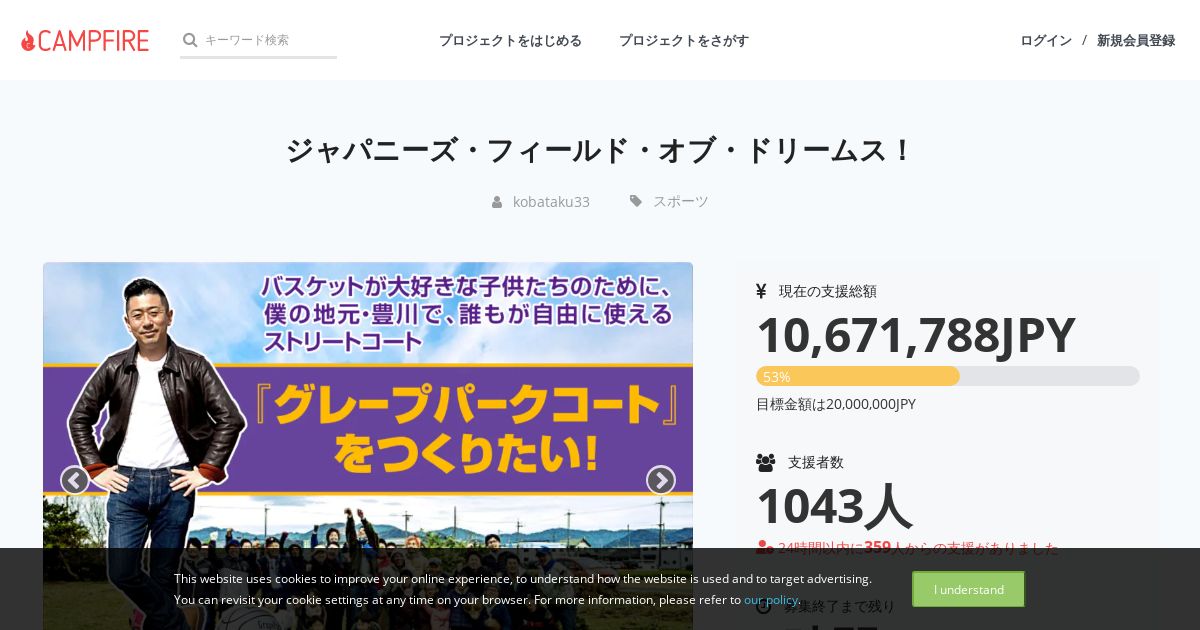
Task: Click the project title ジャパニーズ・フィールド・オブ・ドリームス！
Action: pos(600,151)
